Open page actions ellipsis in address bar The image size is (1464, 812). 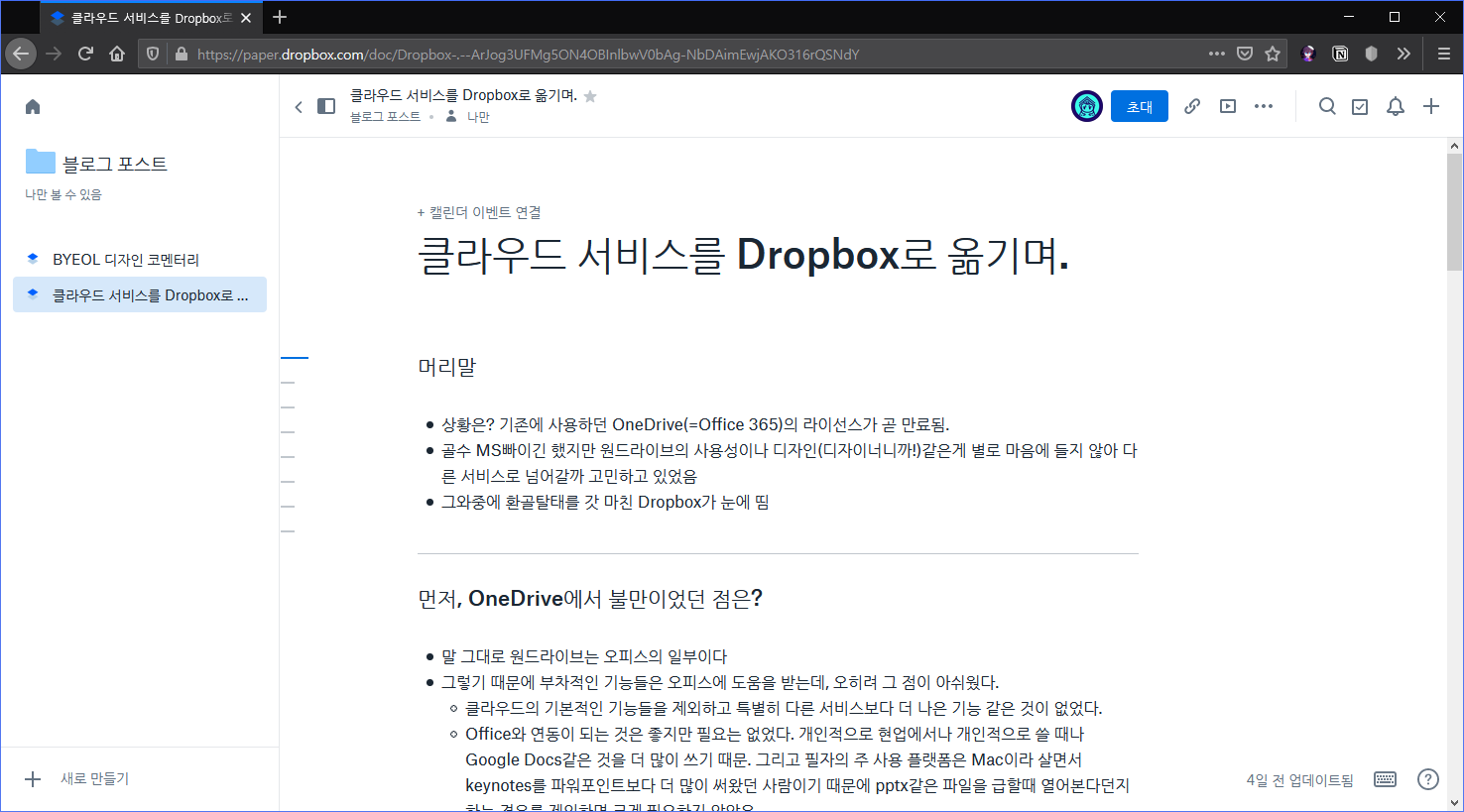(1217, 54)
